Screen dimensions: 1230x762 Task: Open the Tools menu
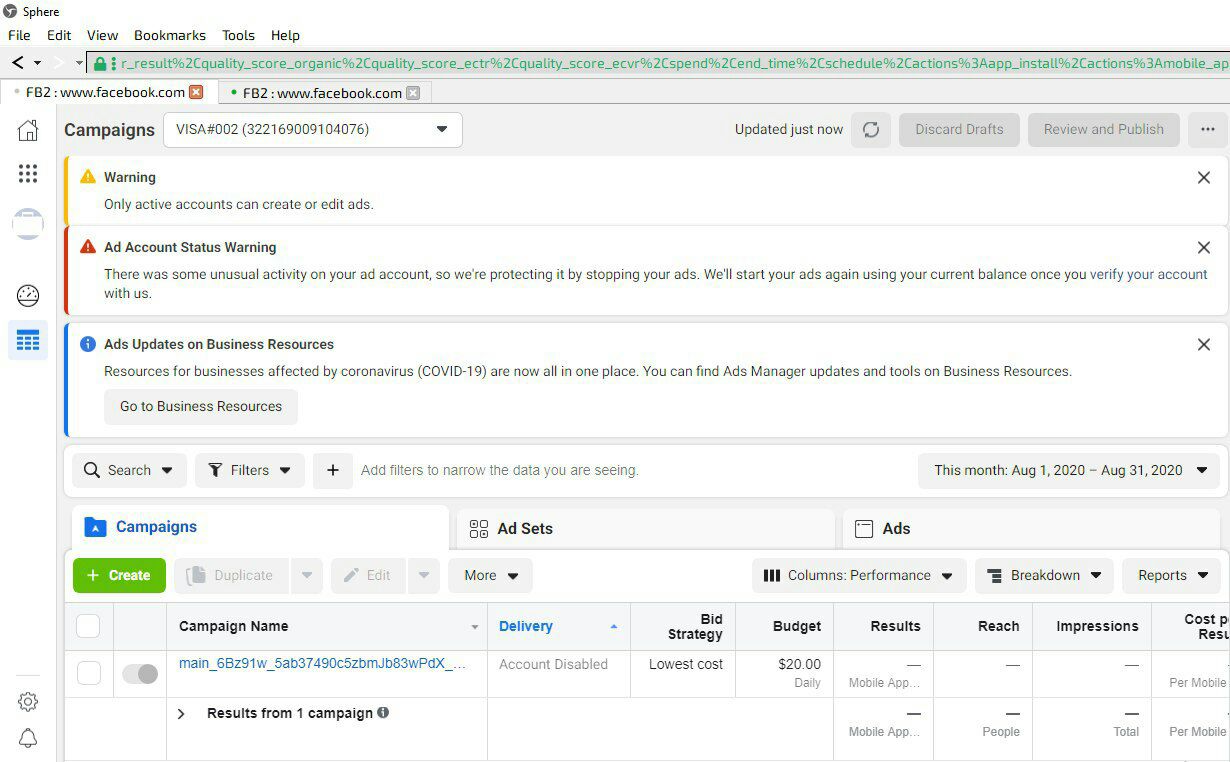238,35
